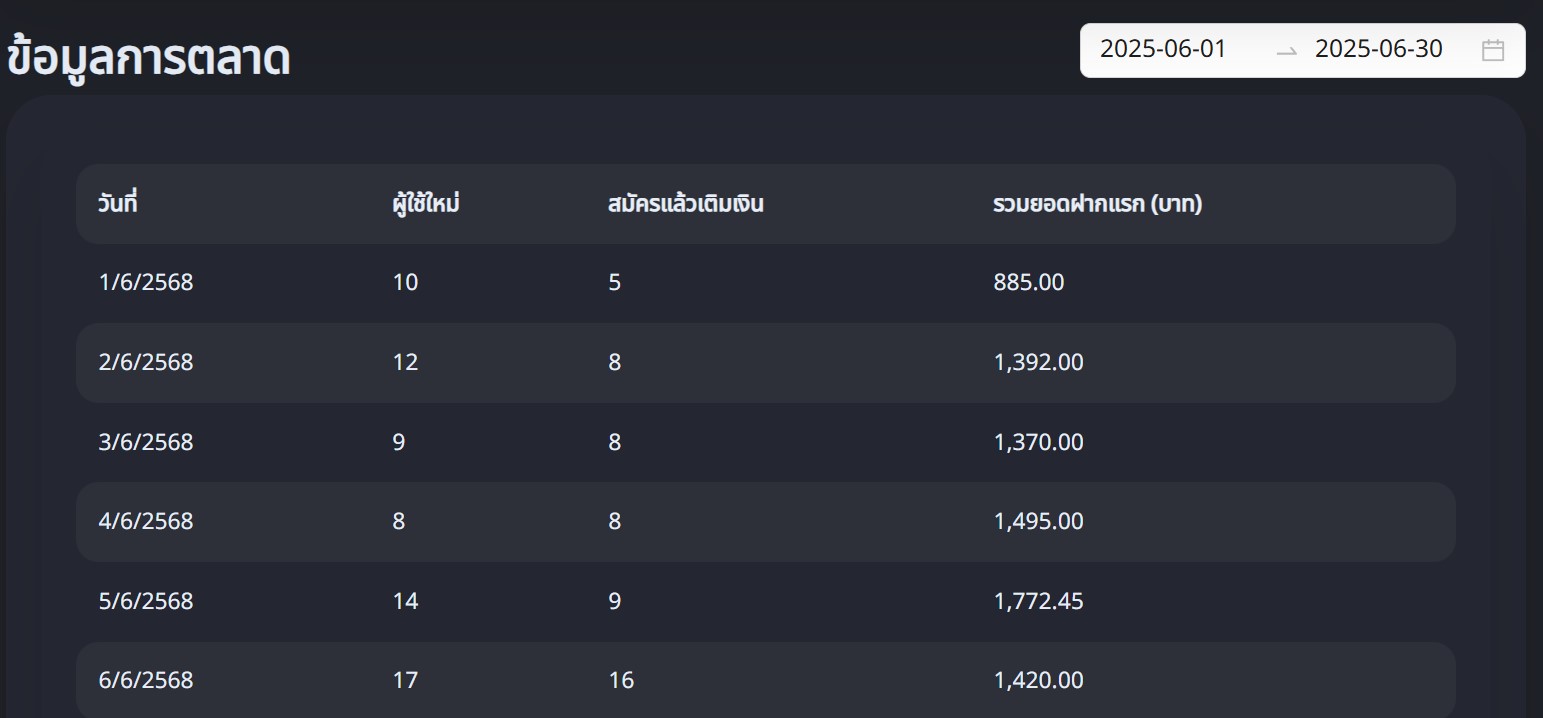
Task: Select the 5/6/2568 date cell
Action: (x=146, y=601)
